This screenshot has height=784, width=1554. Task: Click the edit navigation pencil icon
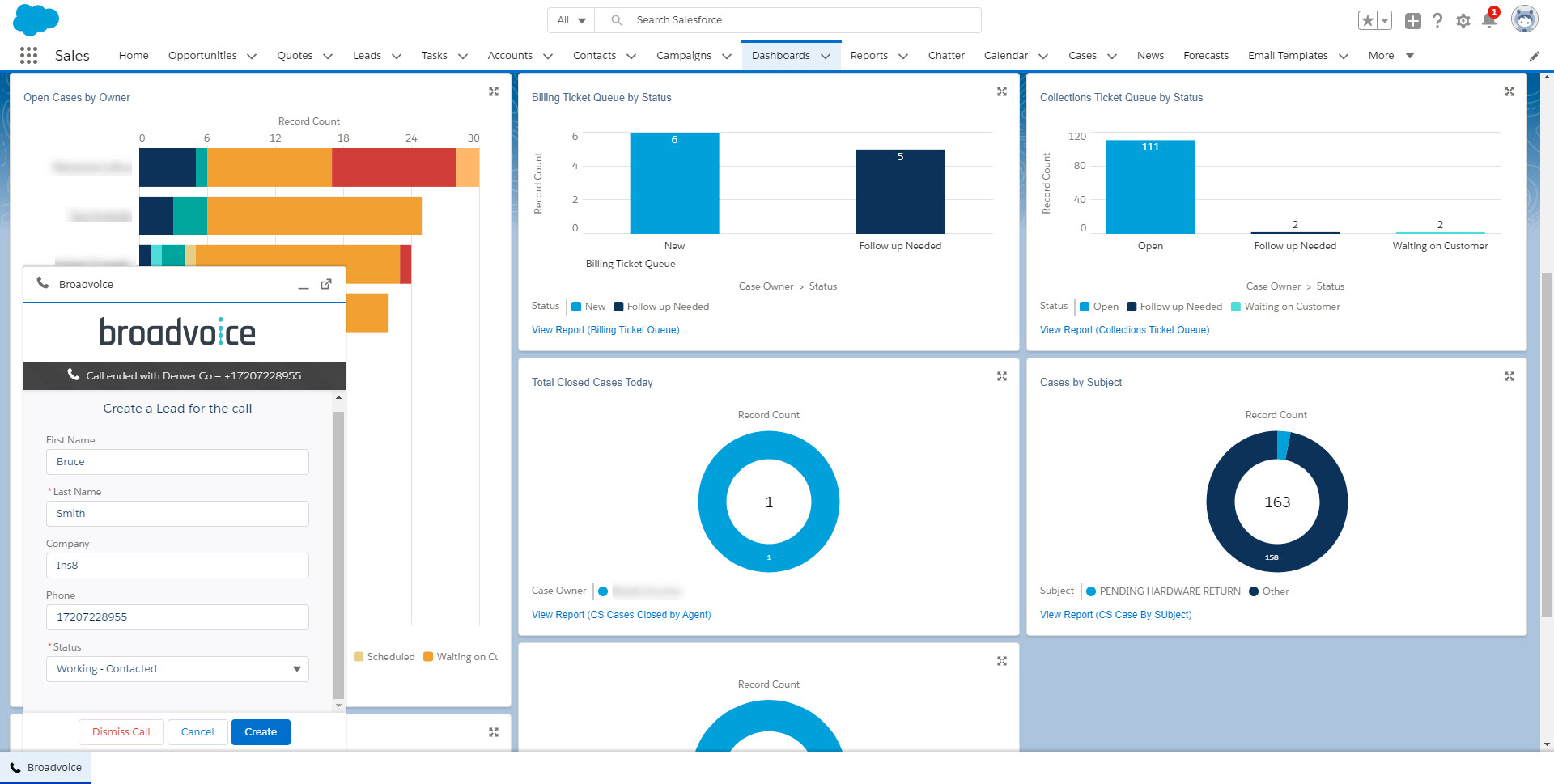point(1534,57)
